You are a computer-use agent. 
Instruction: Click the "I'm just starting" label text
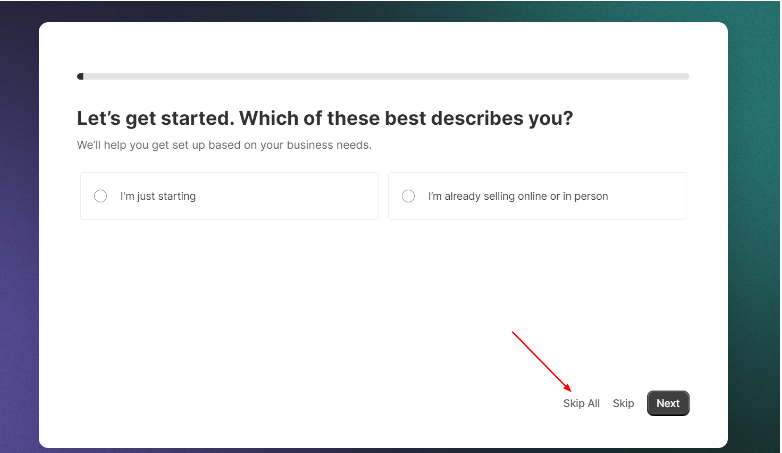pos(158,196)
